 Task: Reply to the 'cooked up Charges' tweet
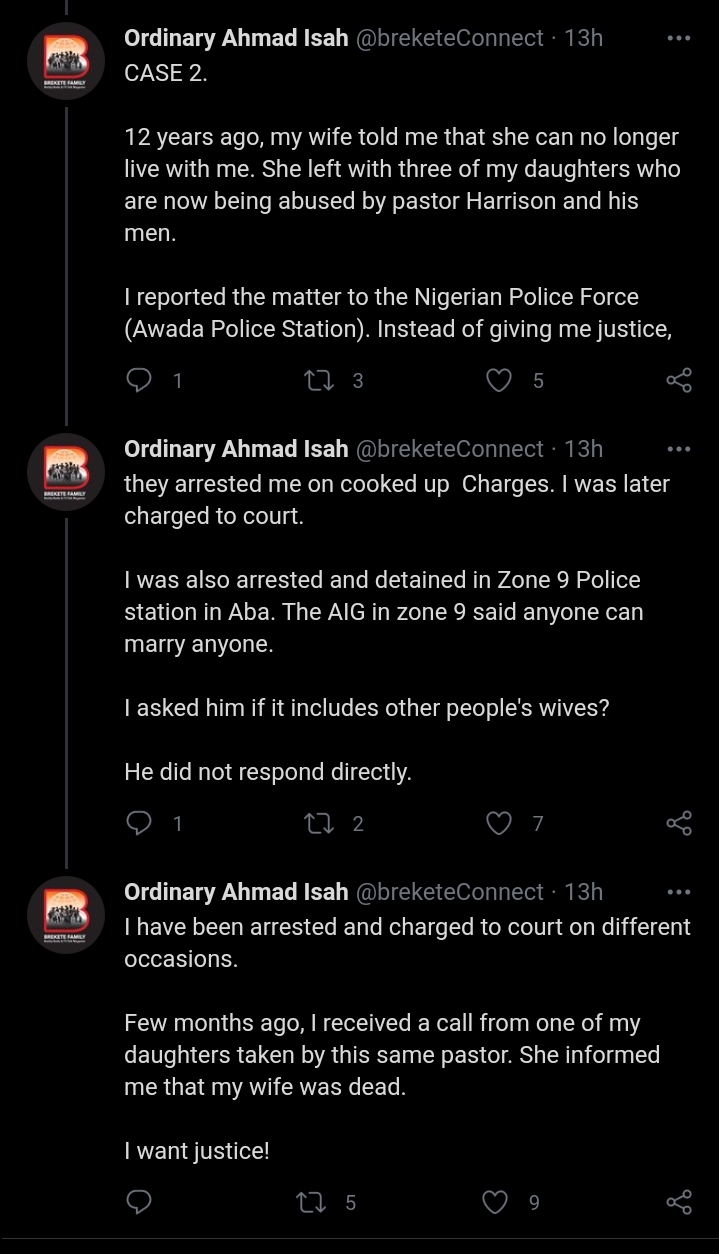(x=140, y=823)
